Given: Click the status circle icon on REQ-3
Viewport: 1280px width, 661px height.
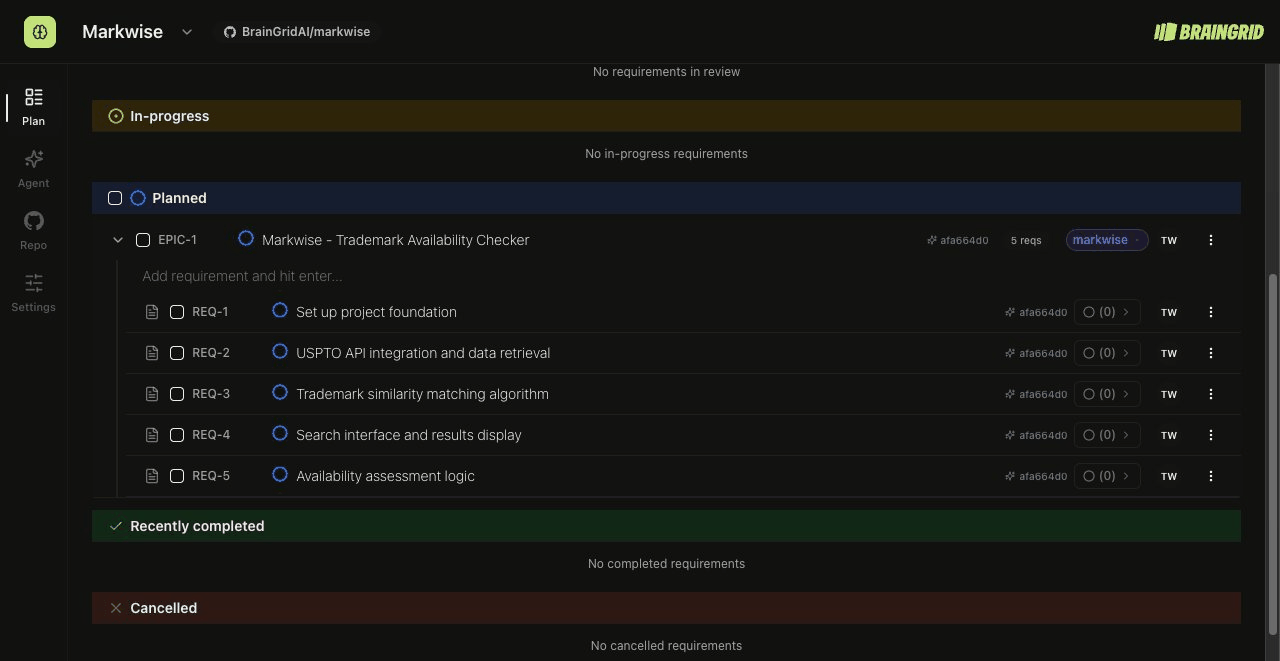Looking at the screenshot, I should [x=280, y=393].
